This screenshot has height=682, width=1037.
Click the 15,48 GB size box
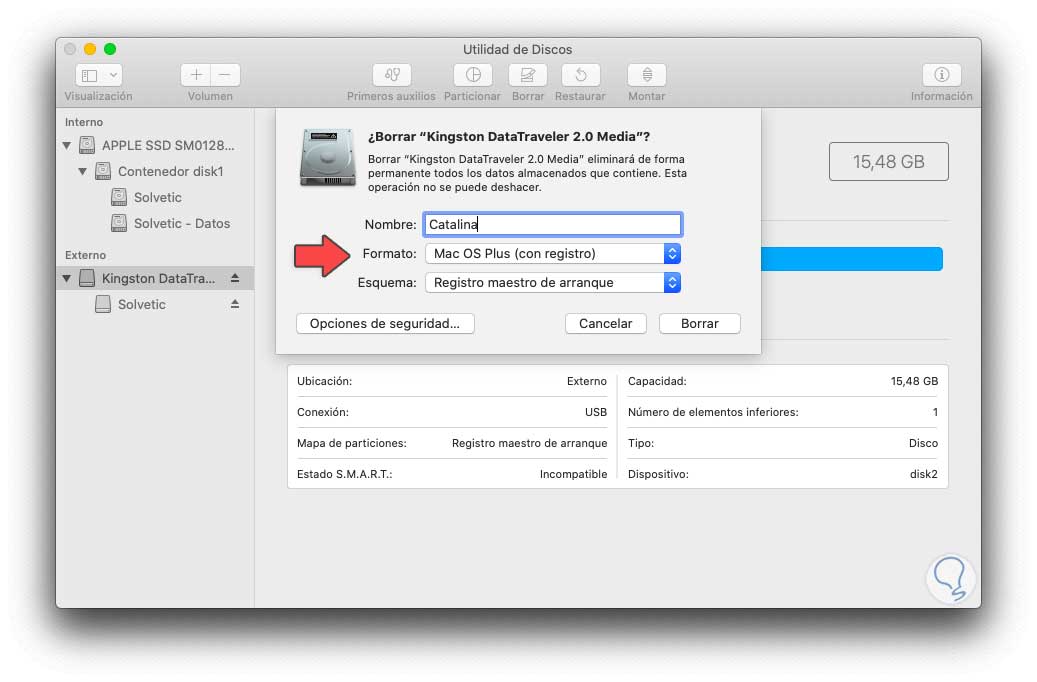888,161
